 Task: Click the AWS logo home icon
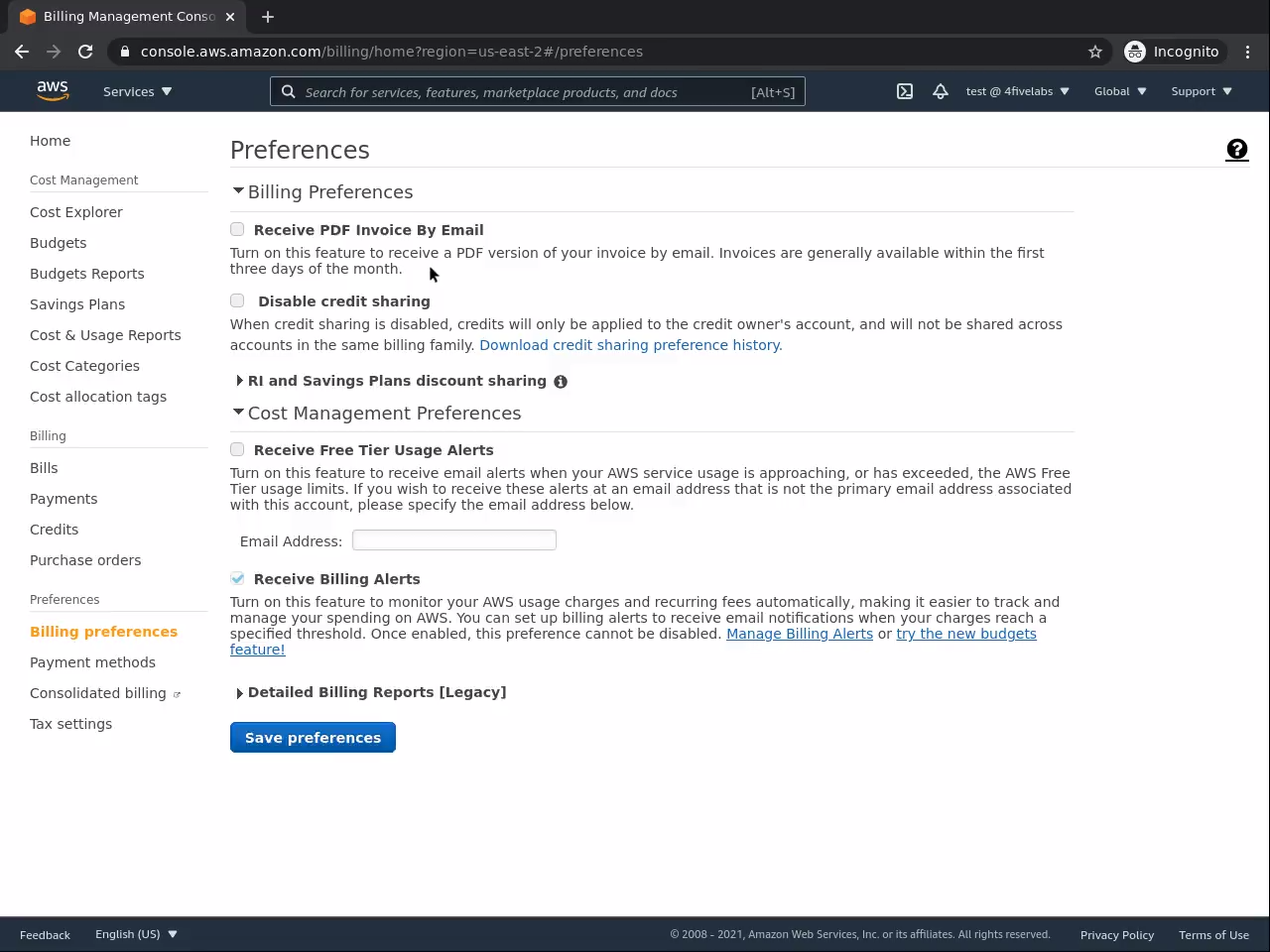tap(53, 91)
